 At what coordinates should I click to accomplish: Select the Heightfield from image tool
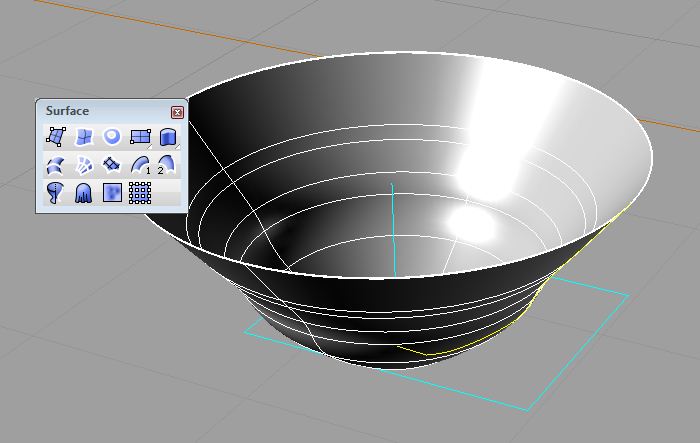point(112,193)
